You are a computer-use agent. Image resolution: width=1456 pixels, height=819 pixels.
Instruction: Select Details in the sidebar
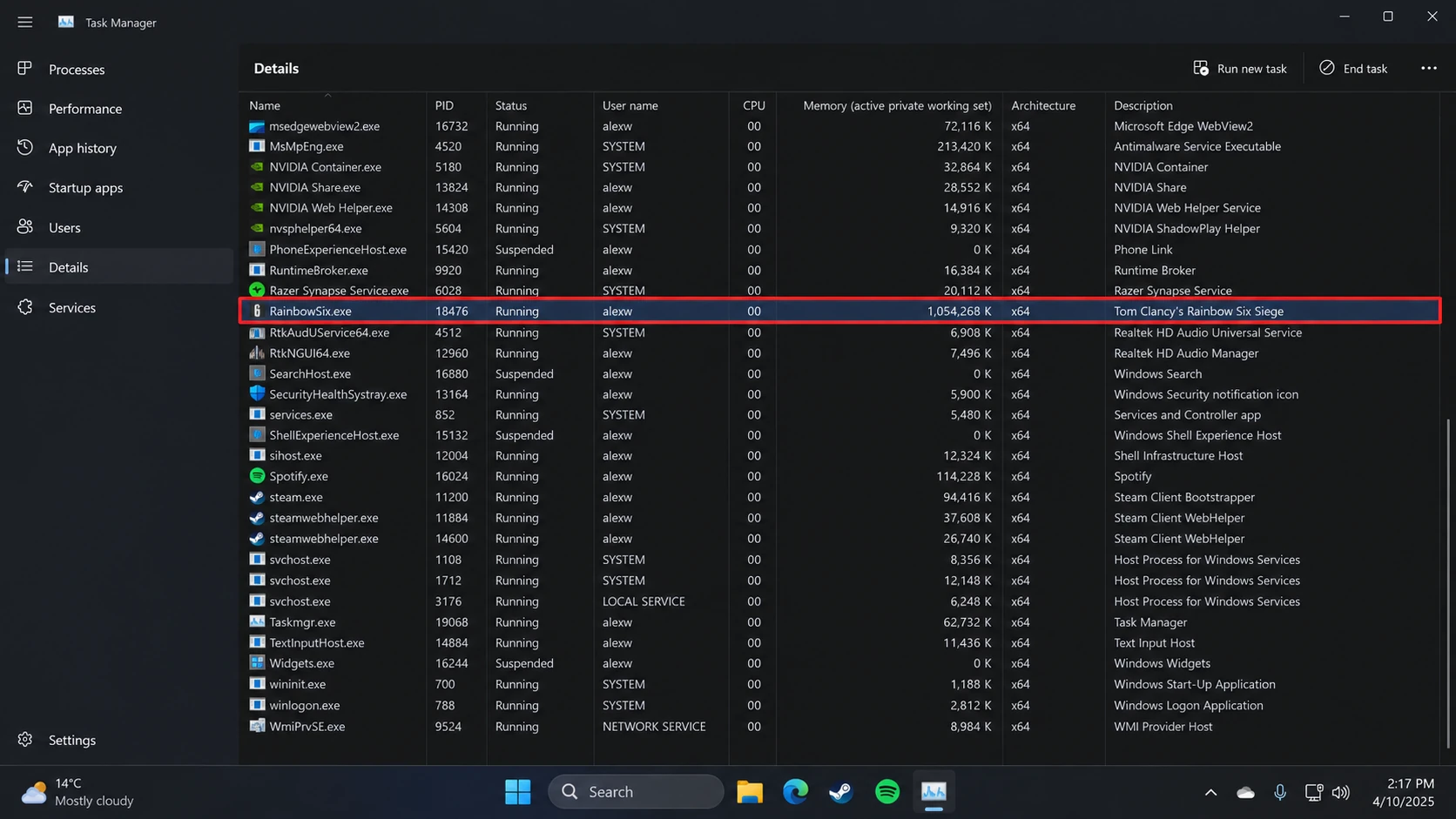pos(118,267)
